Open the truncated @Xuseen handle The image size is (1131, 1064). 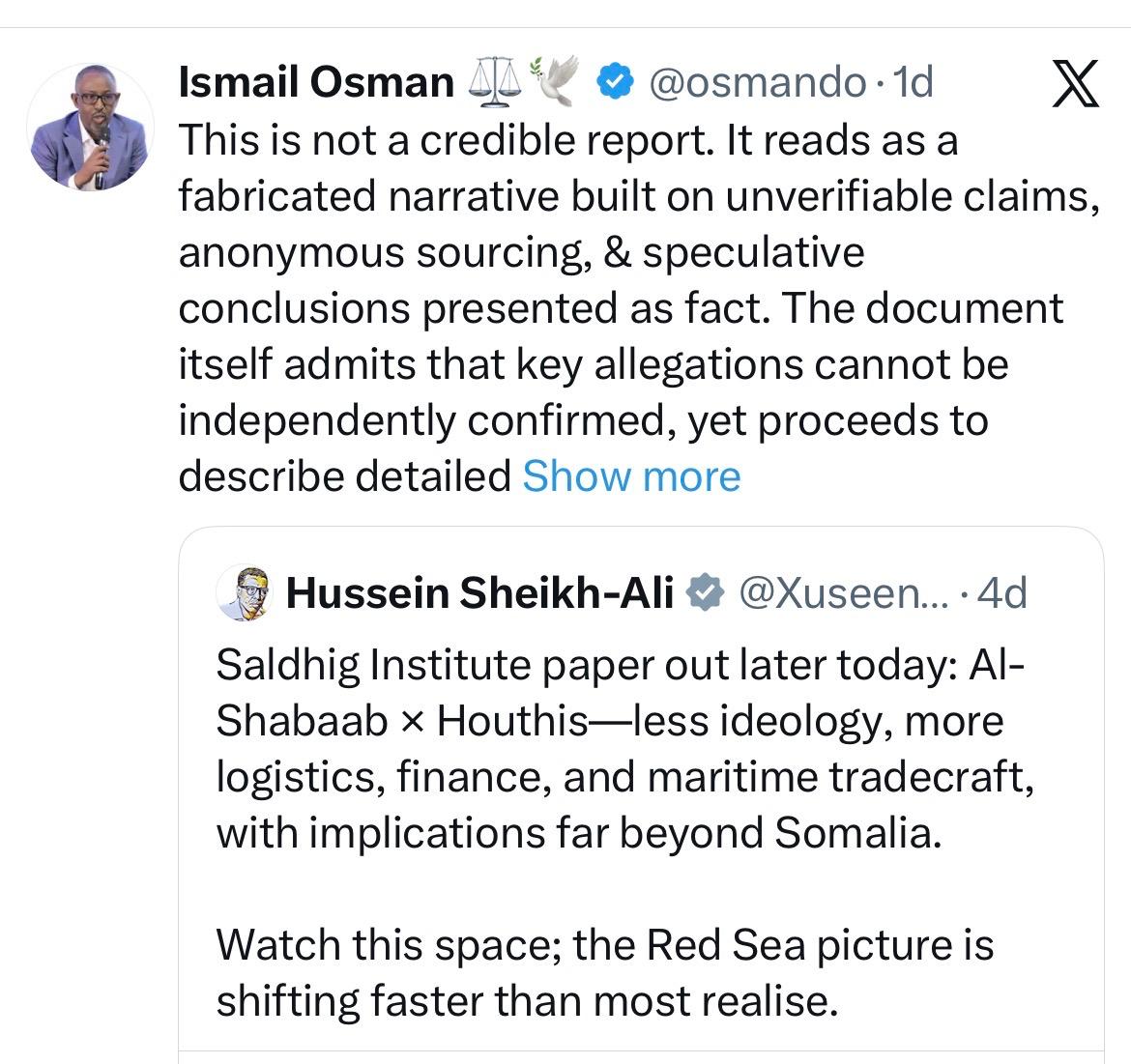pyautogui.click(x=845, y=592)
